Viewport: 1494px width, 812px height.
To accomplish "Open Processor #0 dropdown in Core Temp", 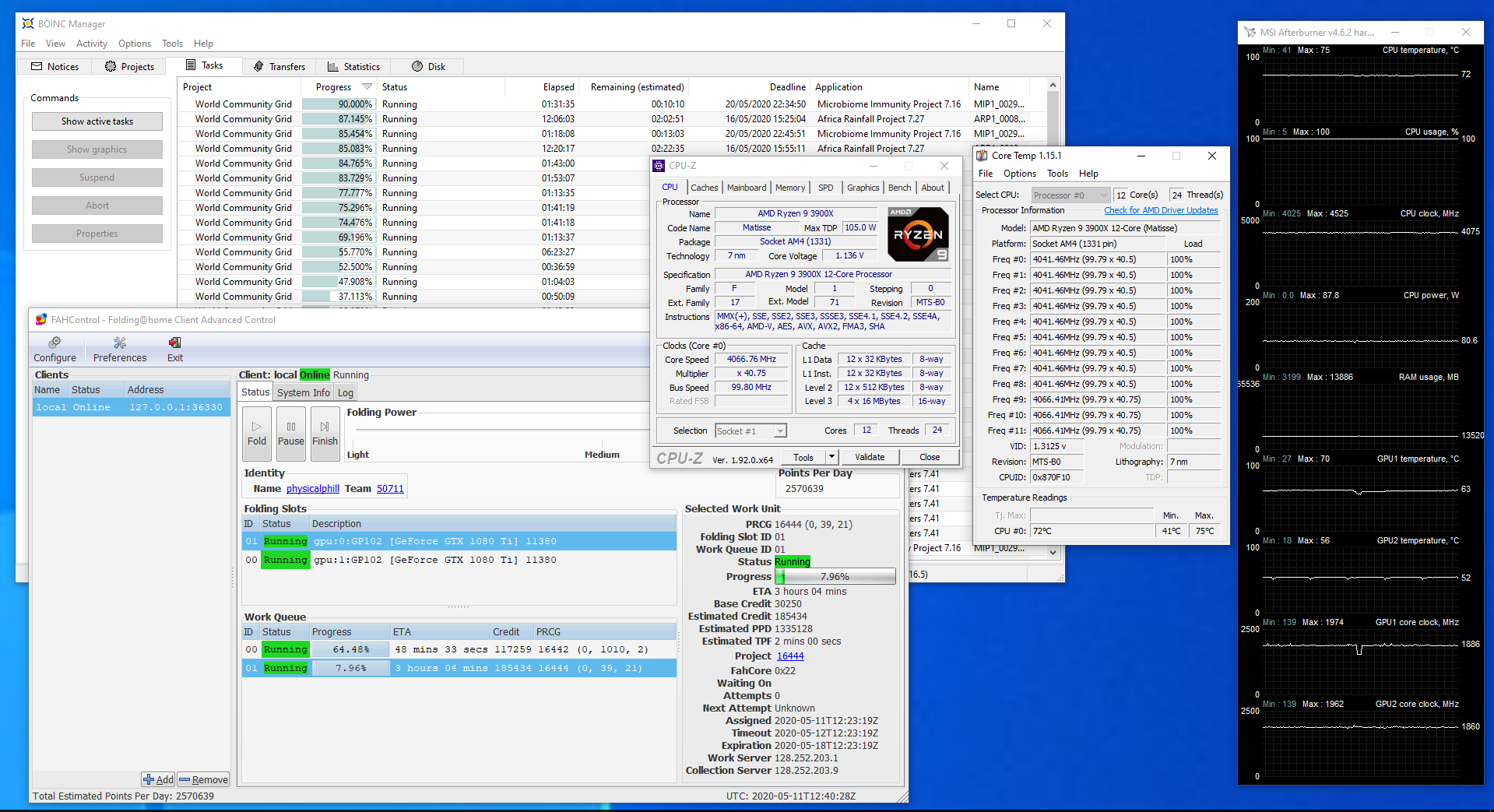I will point(1070,195).
